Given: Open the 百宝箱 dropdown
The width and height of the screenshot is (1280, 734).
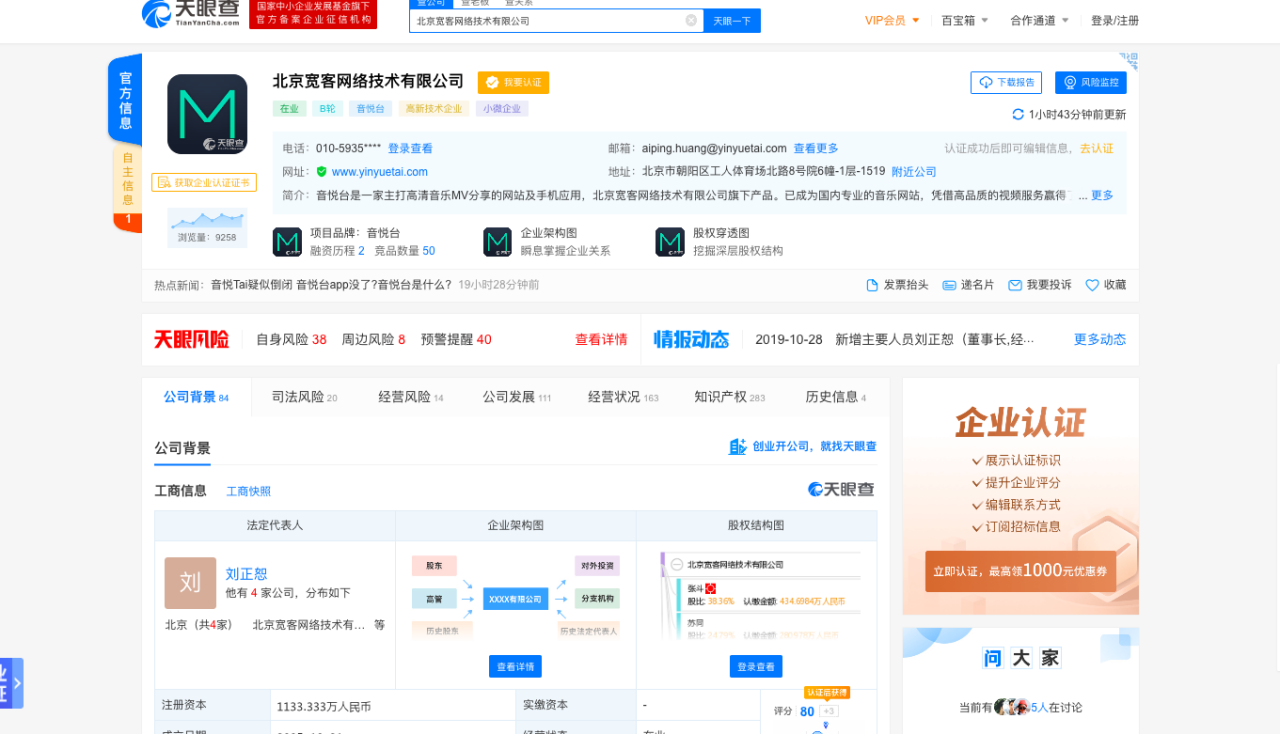Looking at the screenshot, I should click(x=965, y=20).
